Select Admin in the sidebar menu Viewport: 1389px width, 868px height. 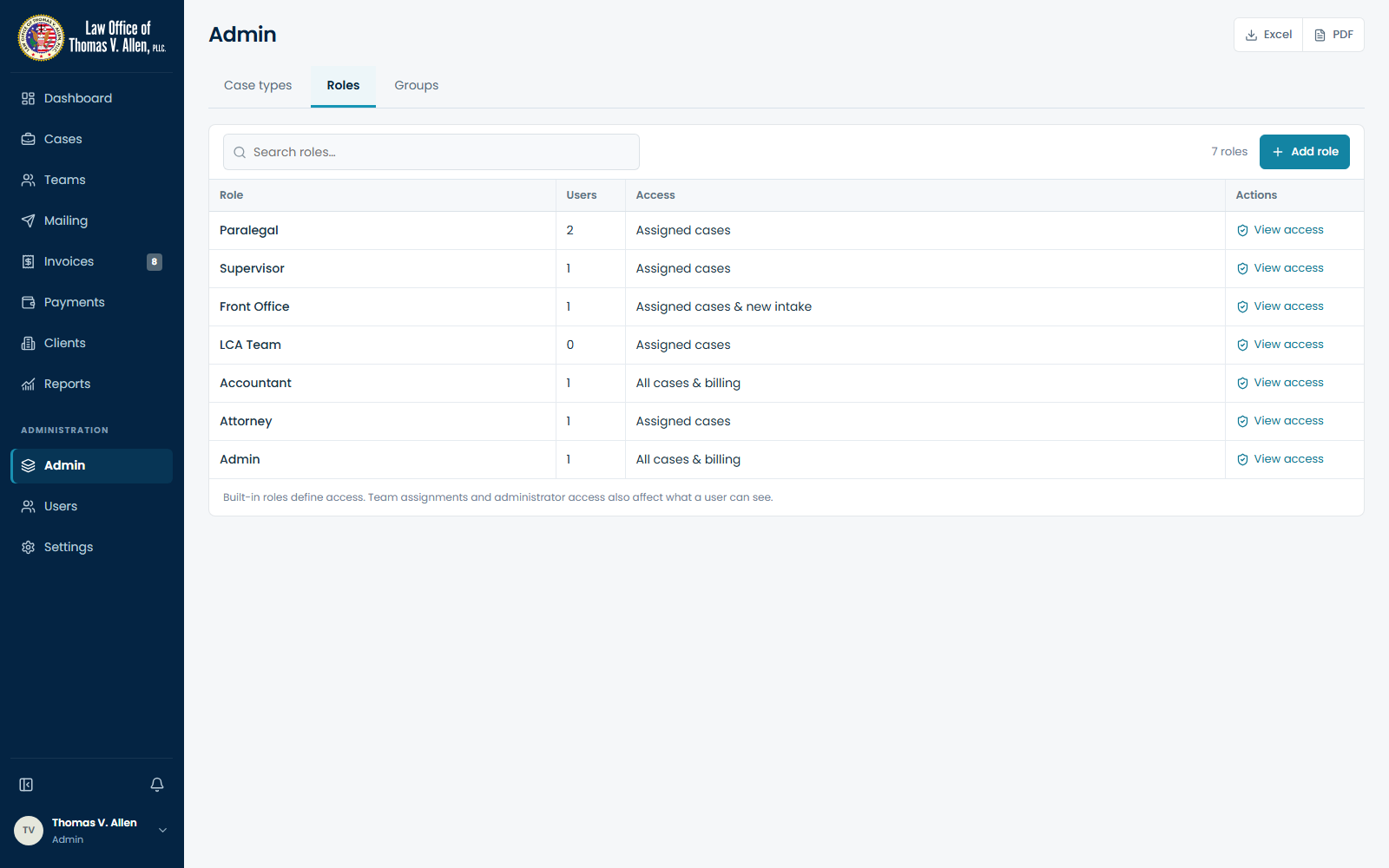pos(92,465)
